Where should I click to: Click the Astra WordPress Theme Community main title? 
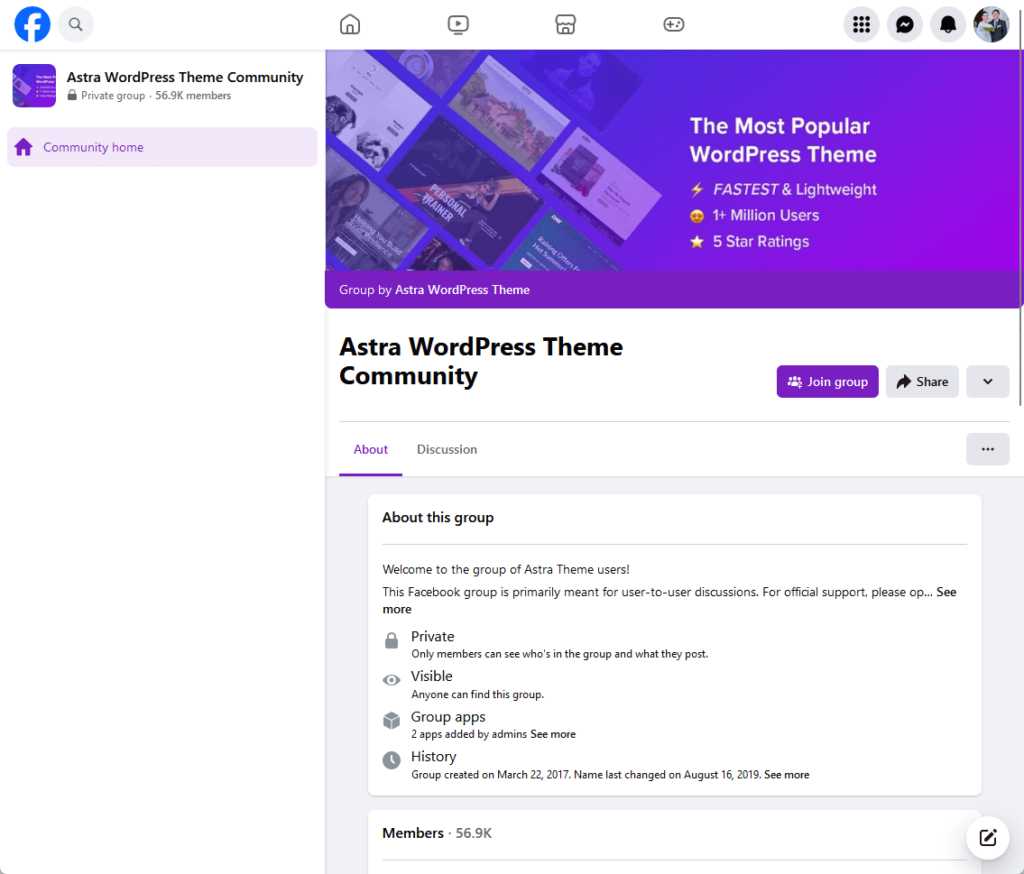[481, 361]
